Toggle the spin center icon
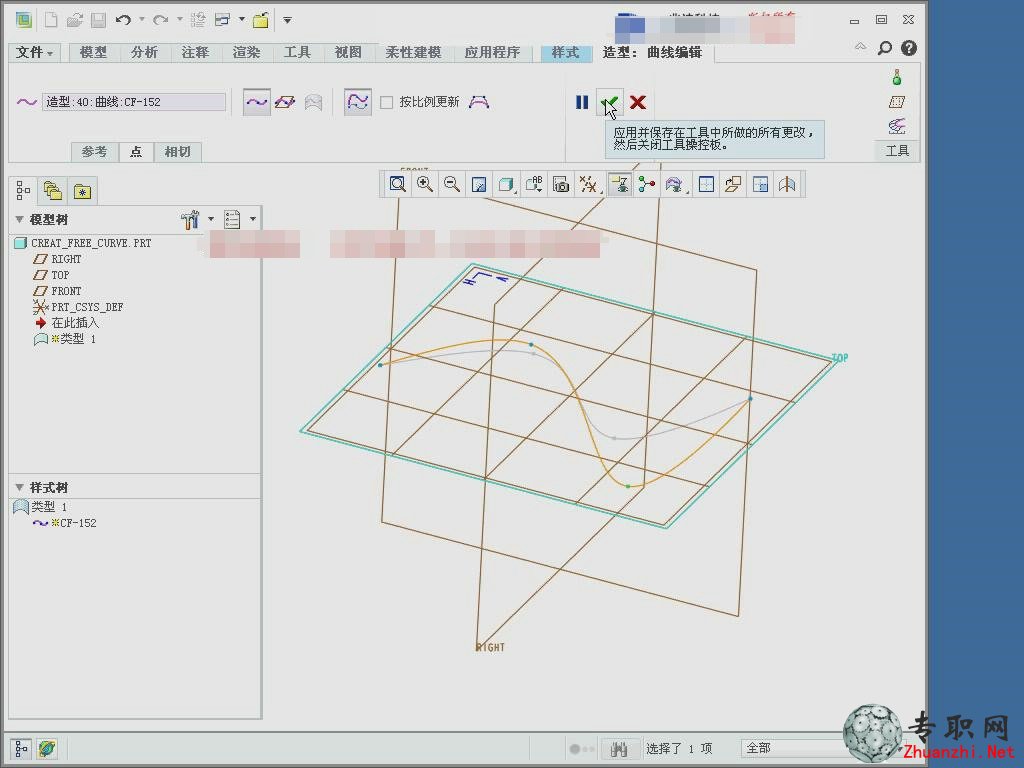Viewport: 1024px width, 768px height. click(647, 185)
